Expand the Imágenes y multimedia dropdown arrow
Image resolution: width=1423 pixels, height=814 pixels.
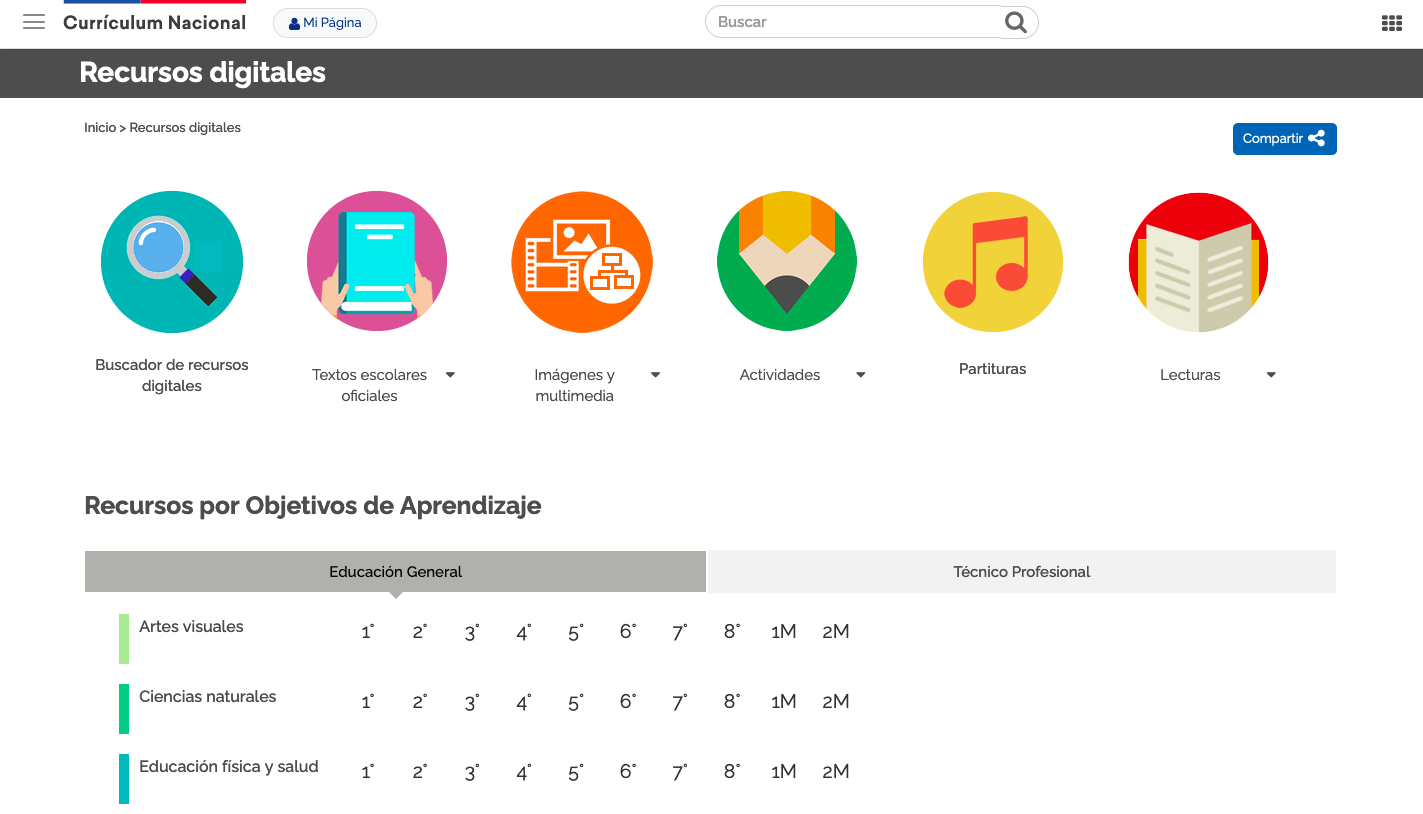(656, 375)
